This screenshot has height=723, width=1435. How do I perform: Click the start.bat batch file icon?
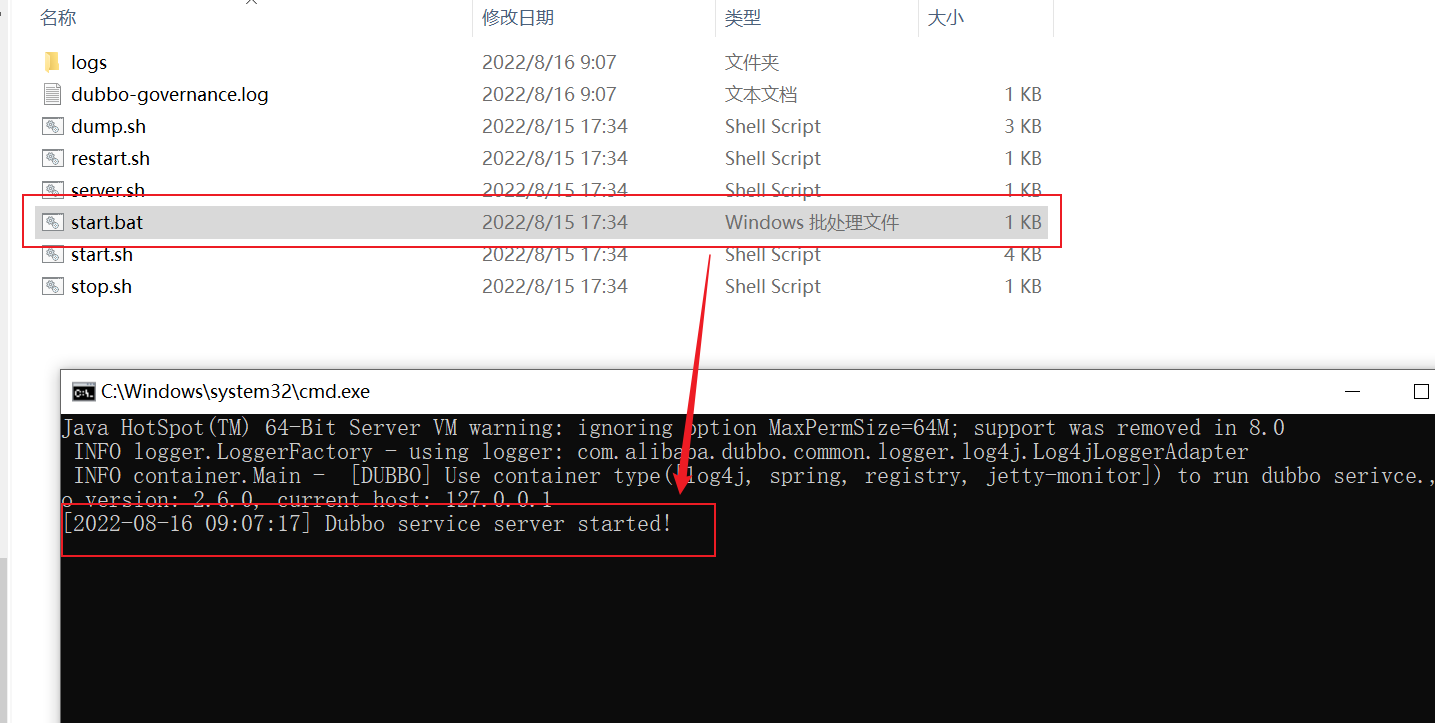pos(53,222)
